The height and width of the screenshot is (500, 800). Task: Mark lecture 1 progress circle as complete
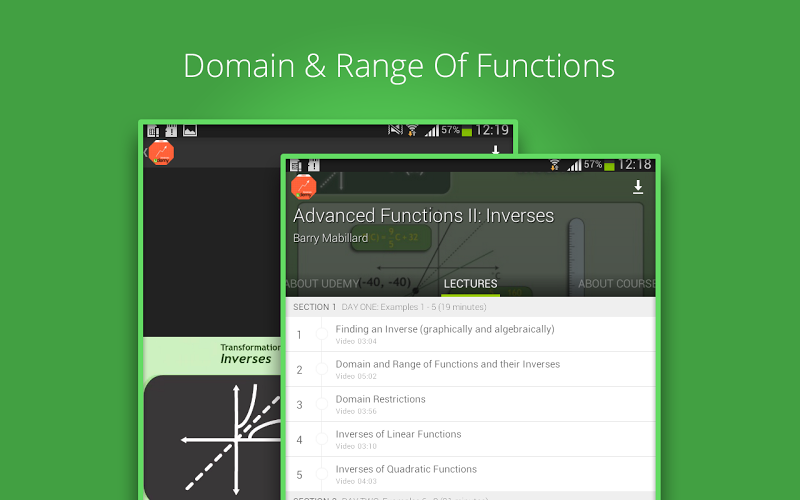pos(321,334)
